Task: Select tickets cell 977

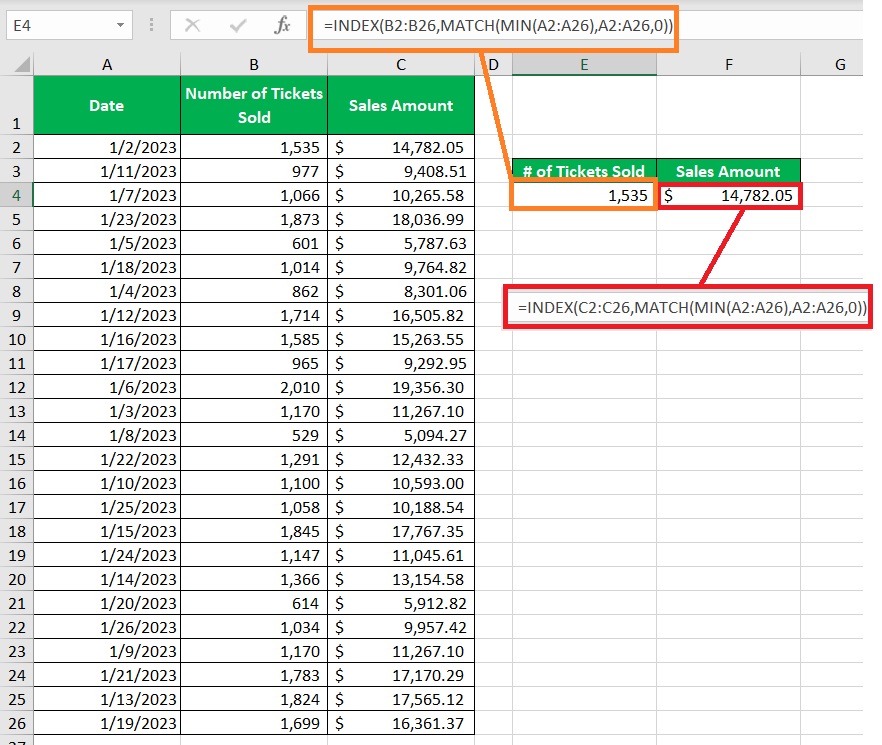Action: pos(254,171)
